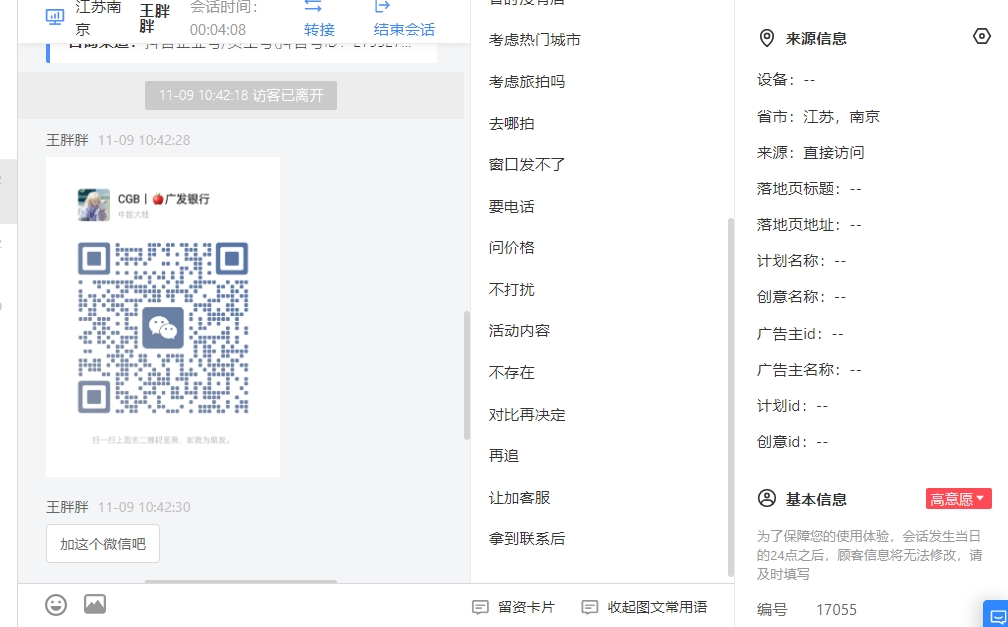Click the 转接 transfer link
1008x627 pixels.
(320, 30)
